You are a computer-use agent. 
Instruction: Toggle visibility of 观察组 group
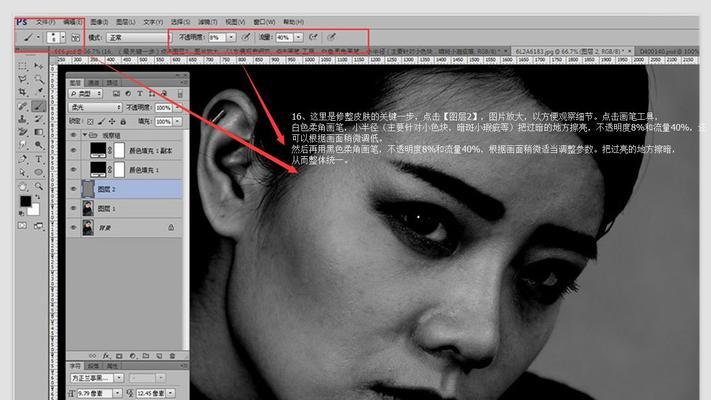coord(73,135)
